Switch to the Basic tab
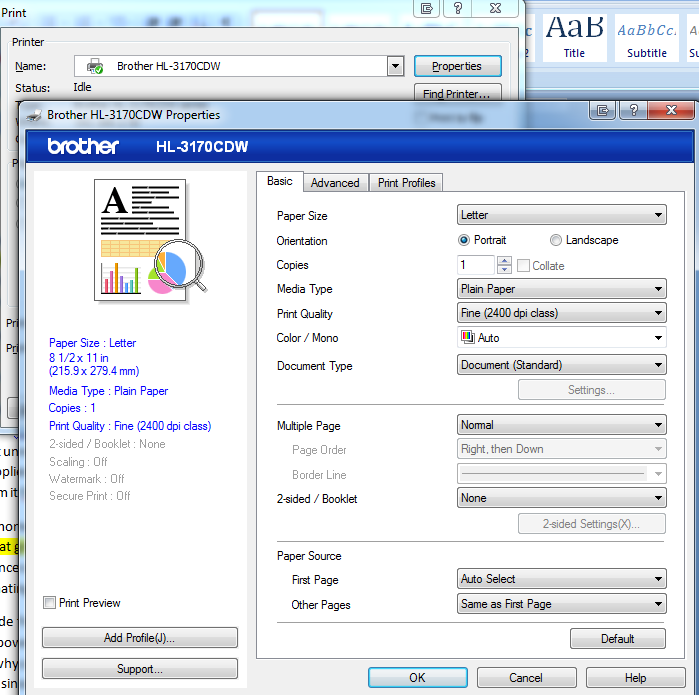699x695 pixels. click(x=280, y=181)
